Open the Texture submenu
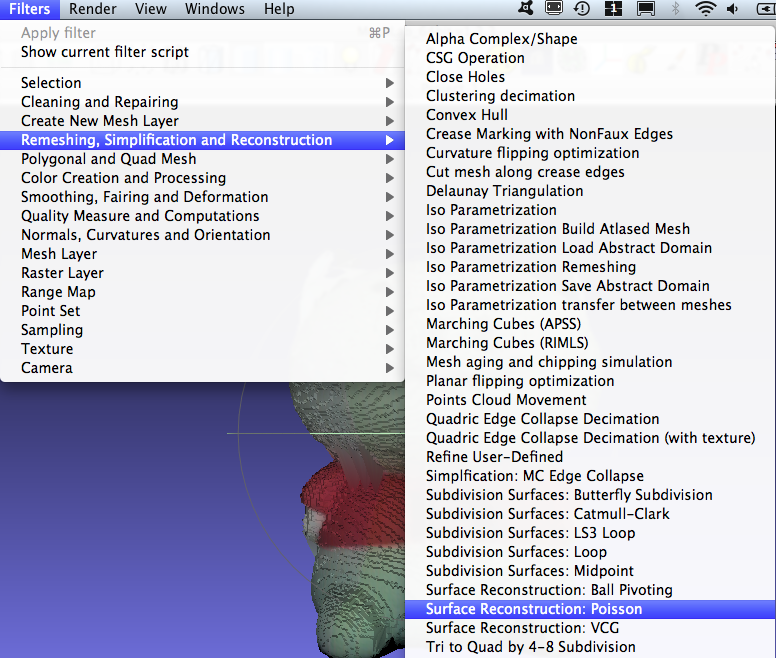This screenshot has width=776, height=658. click(x=202, y=349)
